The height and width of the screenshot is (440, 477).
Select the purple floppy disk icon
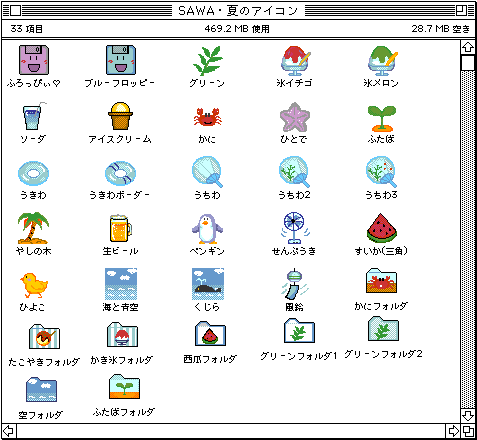tap(34, 60)
